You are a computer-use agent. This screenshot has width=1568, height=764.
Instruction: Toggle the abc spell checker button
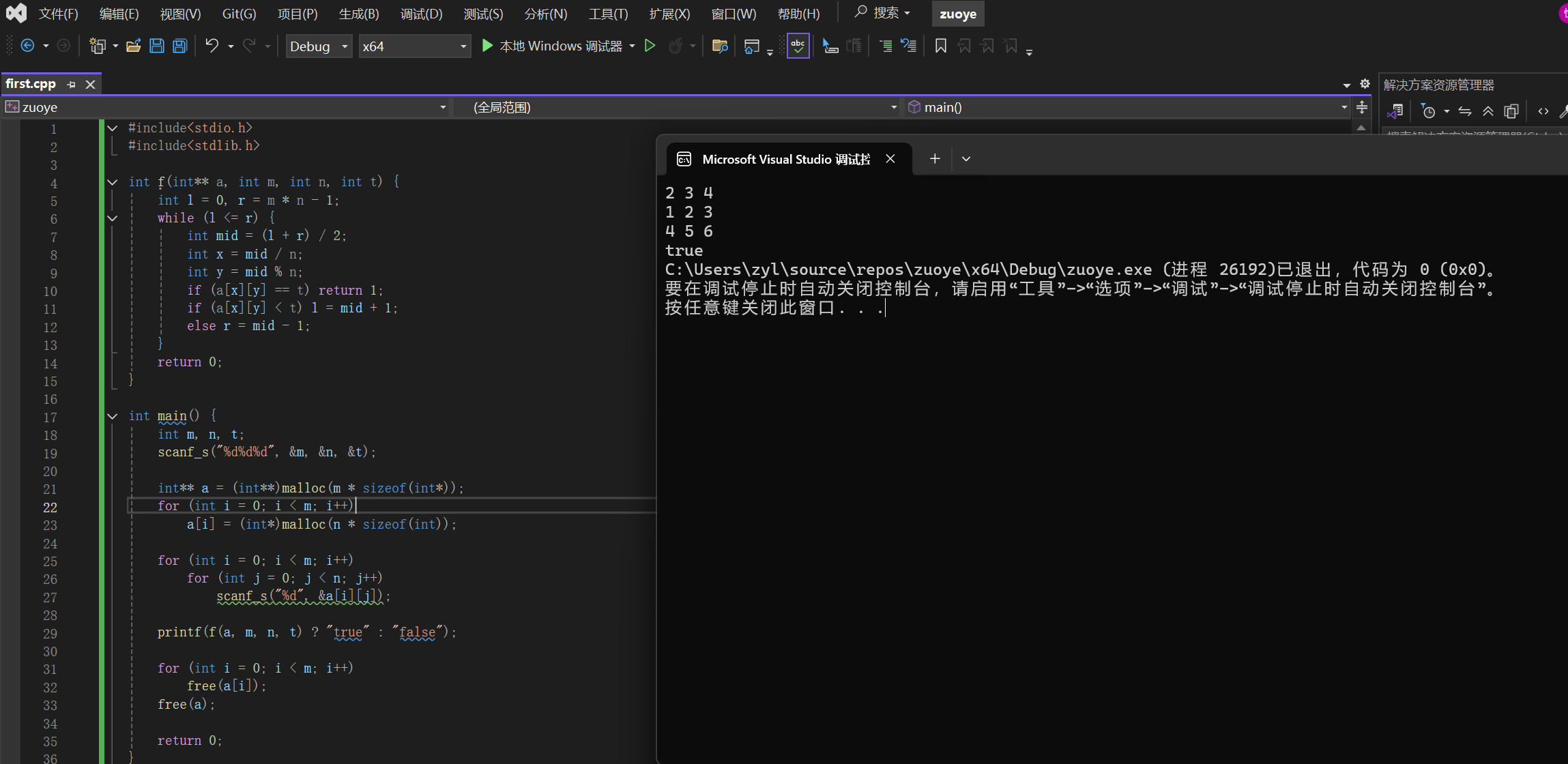click(x=798, y=46)
